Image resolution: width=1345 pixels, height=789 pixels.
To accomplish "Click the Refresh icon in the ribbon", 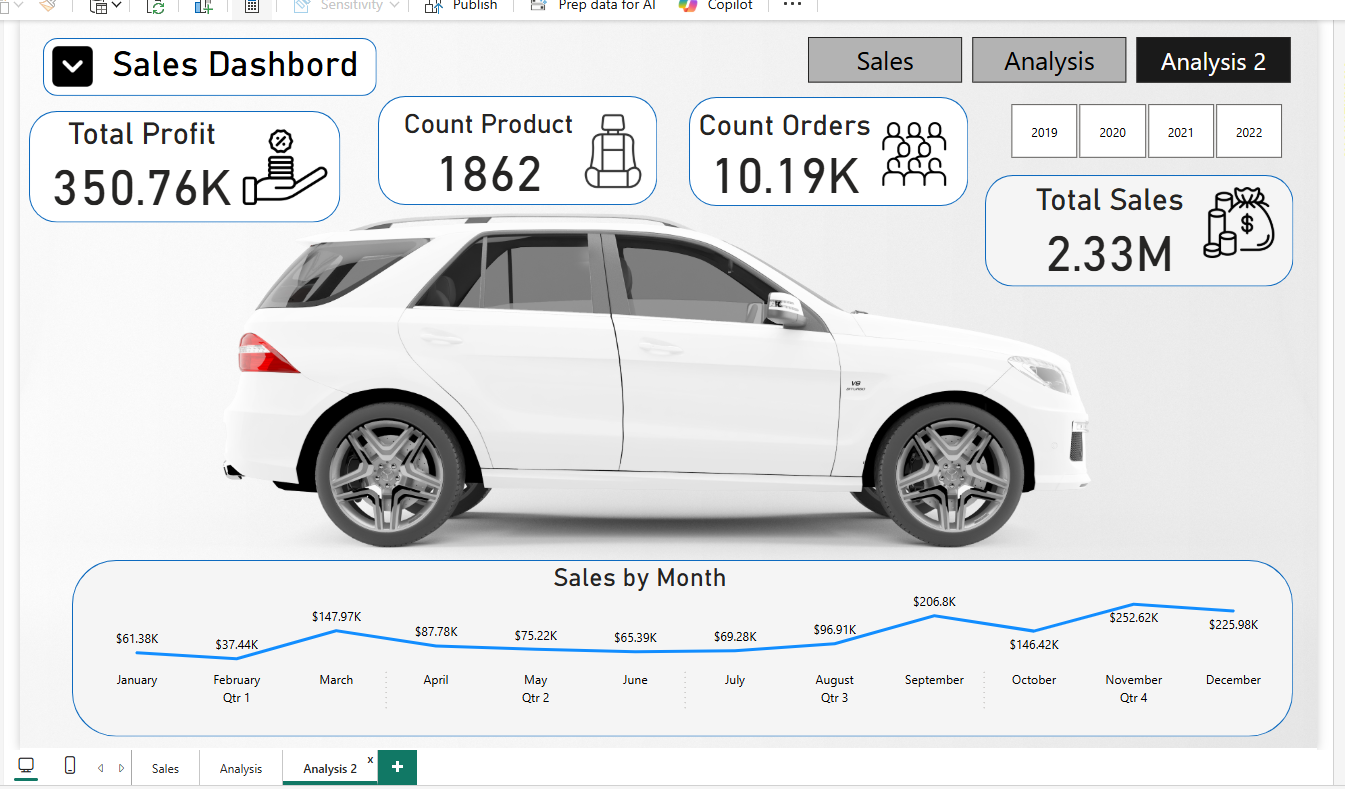I will pyautogui.click(x=155, y=6).
